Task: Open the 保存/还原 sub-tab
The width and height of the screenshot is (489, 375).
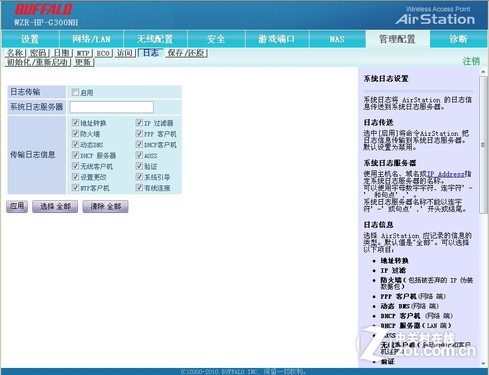Action: [187, 53]
